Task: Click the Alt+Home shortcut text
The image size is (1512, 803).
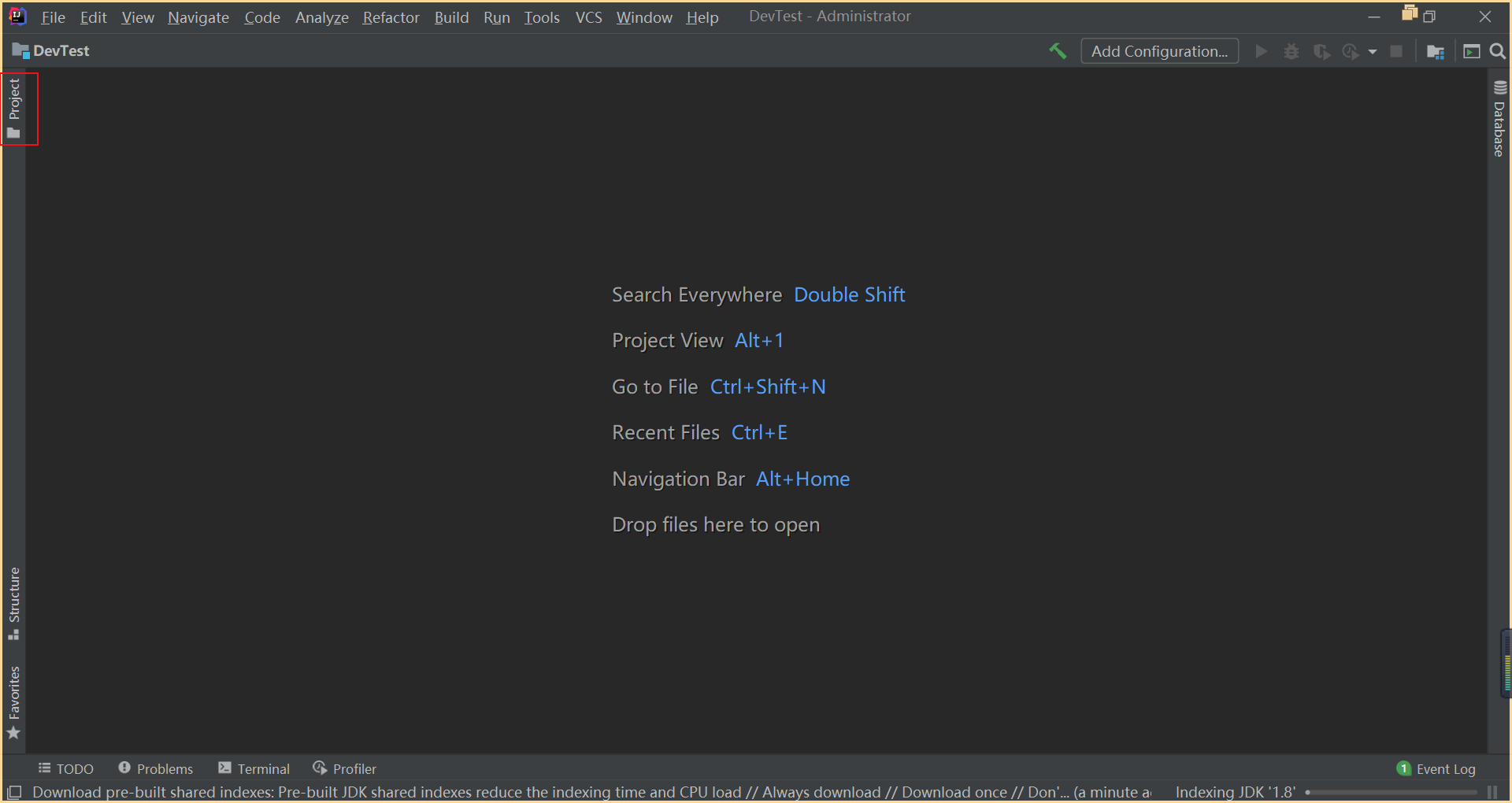Action: point(803,479)
